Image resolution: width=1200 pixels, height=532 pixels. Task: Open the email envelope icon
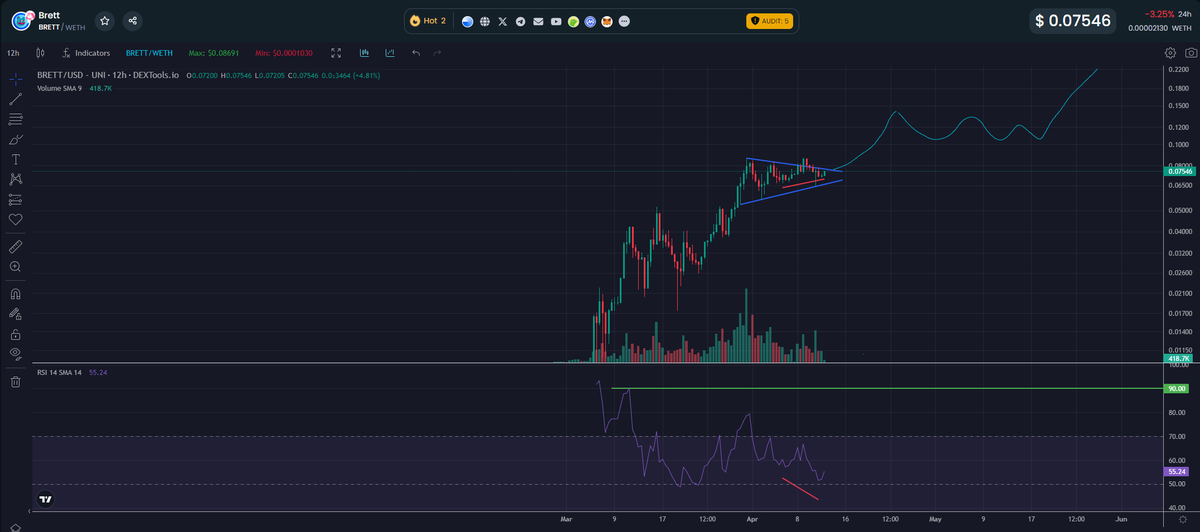538,21
